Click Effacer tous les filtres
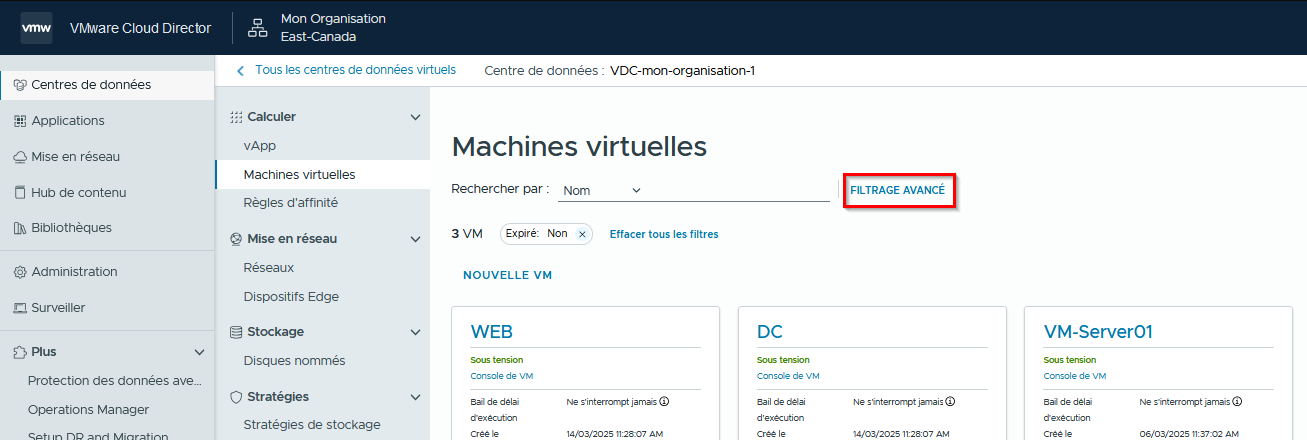 point(664,234)
